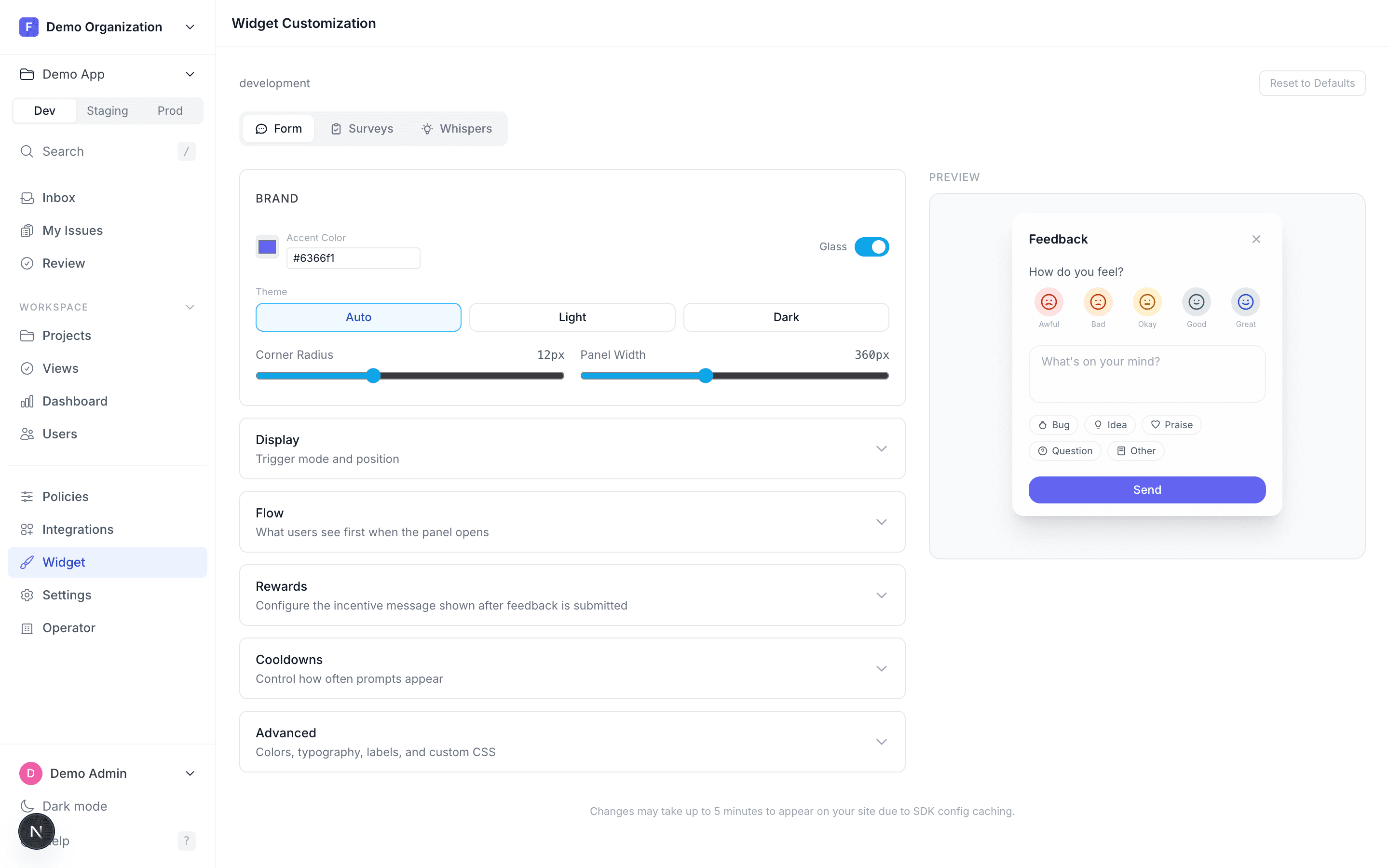
Task: Click the accent color hex input field
Action: (x=353, y=258)
